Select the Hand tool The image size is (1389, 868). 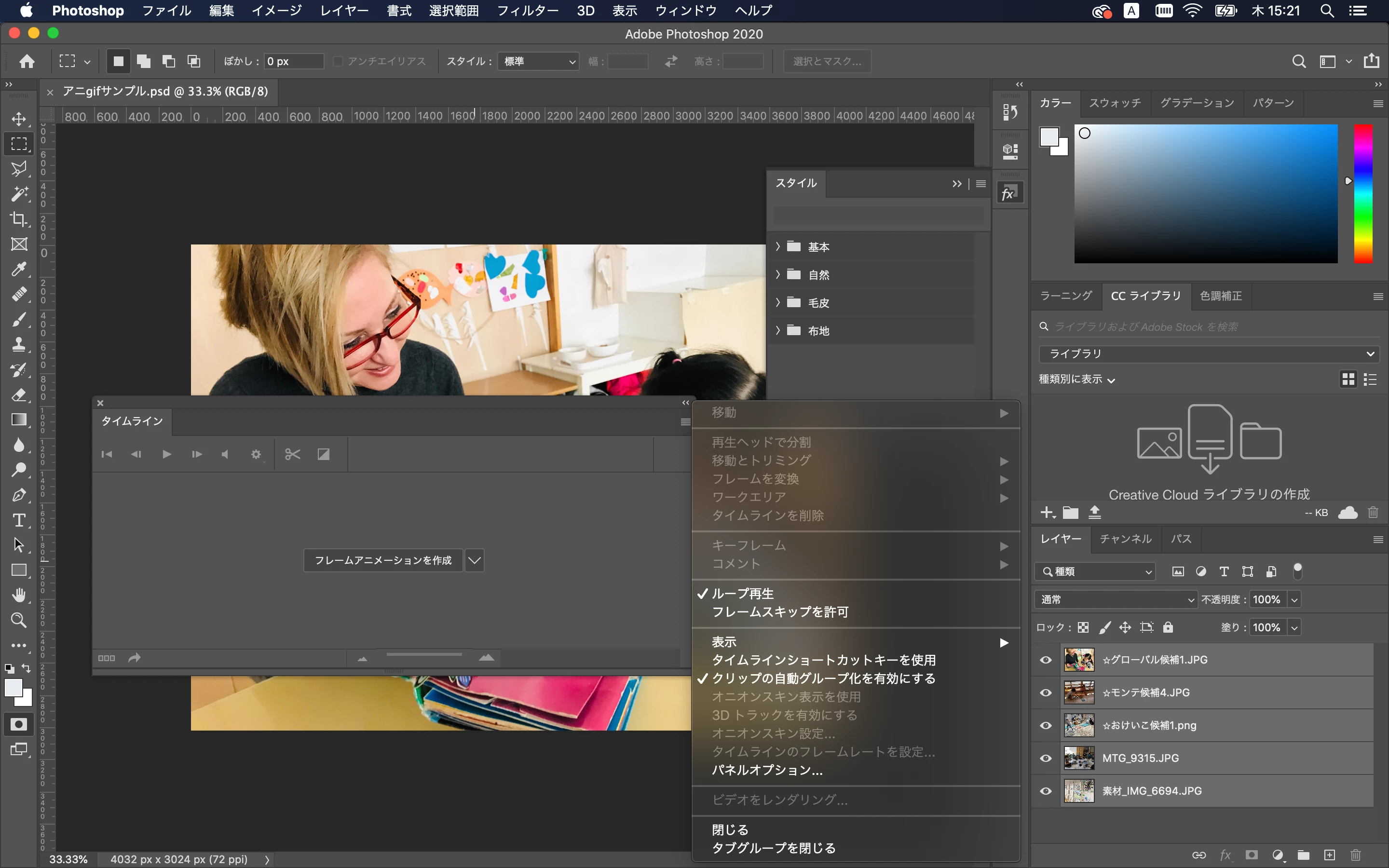coord(19,595)
